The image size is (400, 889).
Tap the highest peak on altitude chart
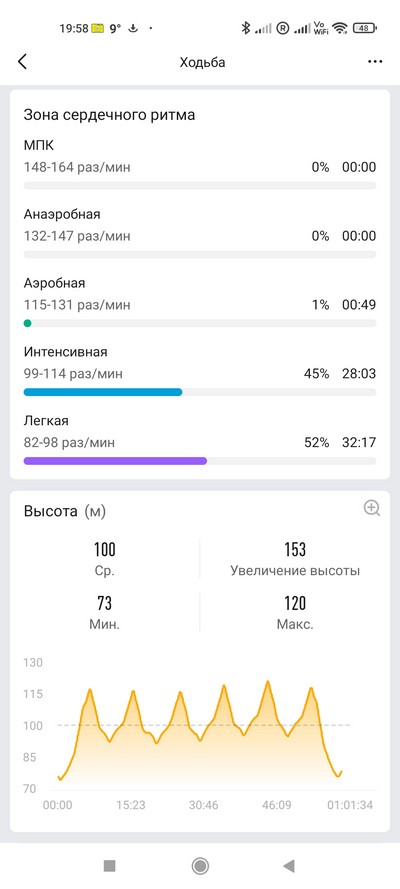[x=268, y=681]
